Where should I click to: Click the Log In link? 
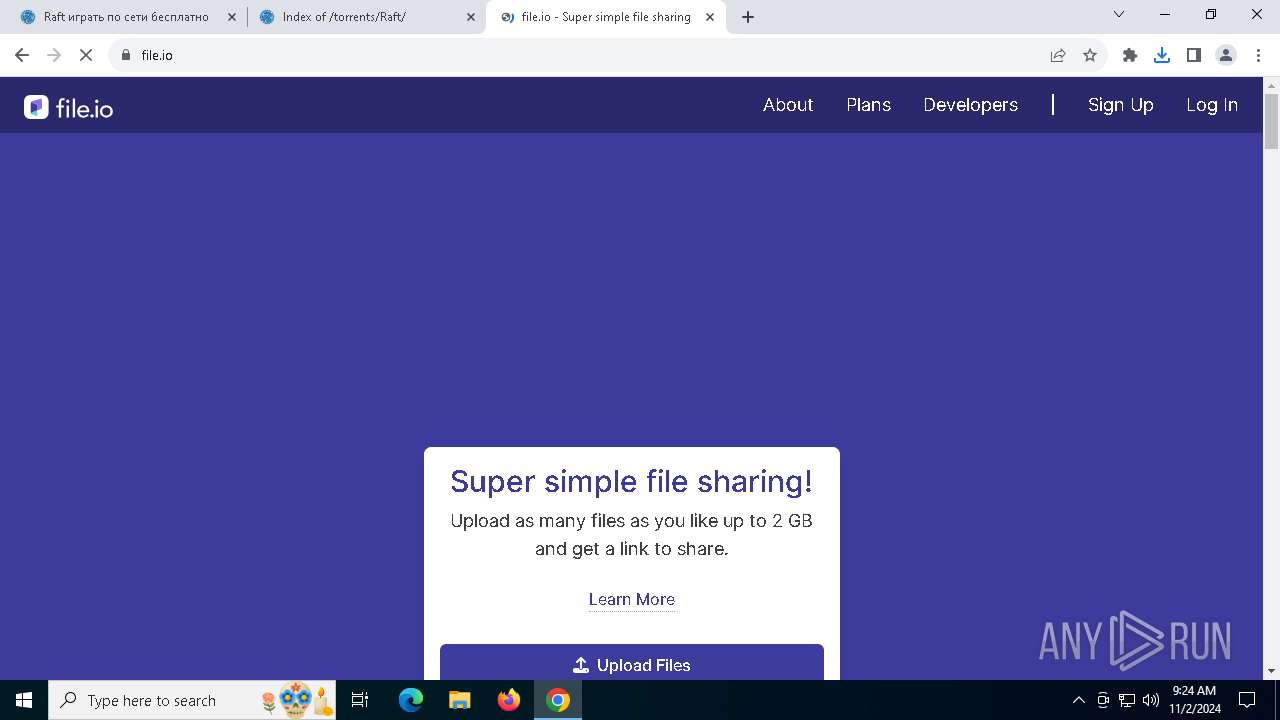coord(1212,105)
